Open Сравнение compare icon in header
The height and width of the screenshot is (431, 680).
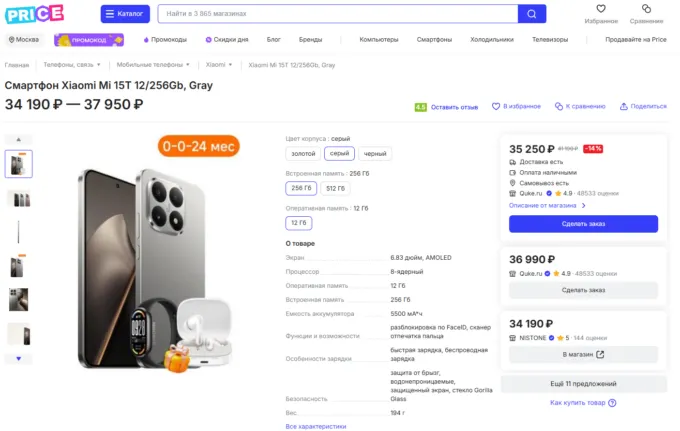coord(646,10)
